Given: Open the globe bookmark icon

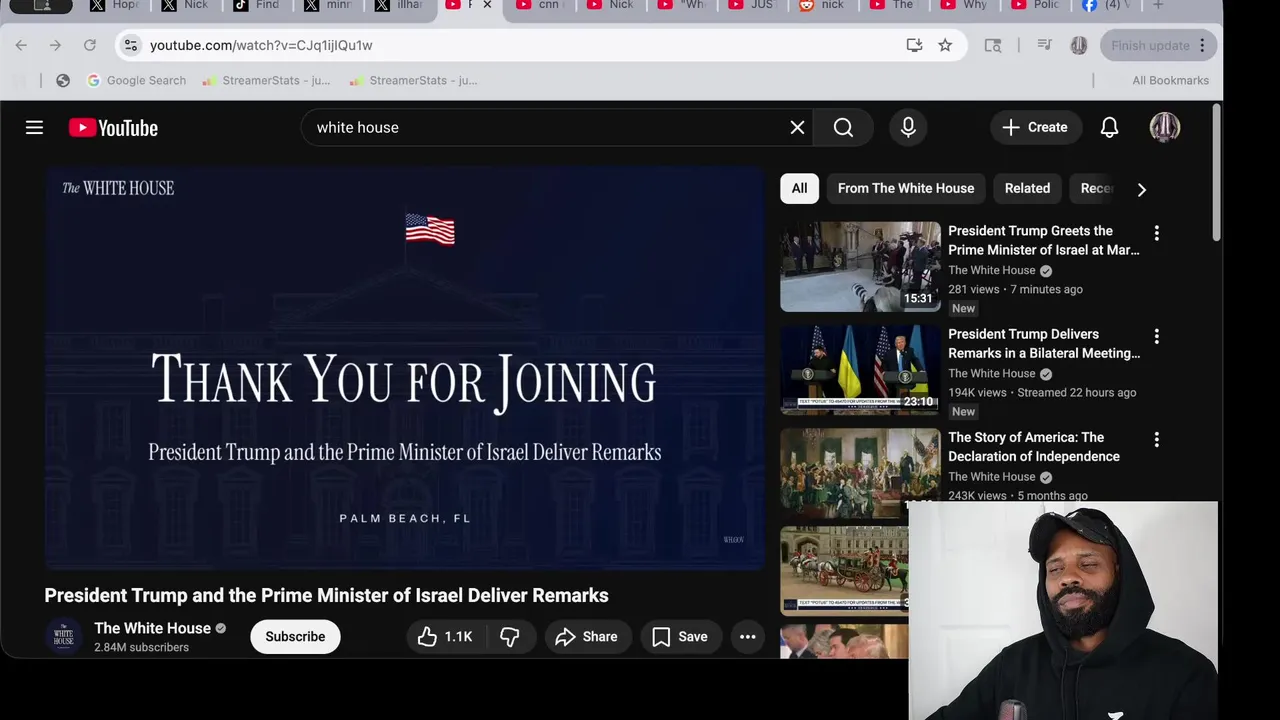Looking at the screenshot, I should (63, 80).
